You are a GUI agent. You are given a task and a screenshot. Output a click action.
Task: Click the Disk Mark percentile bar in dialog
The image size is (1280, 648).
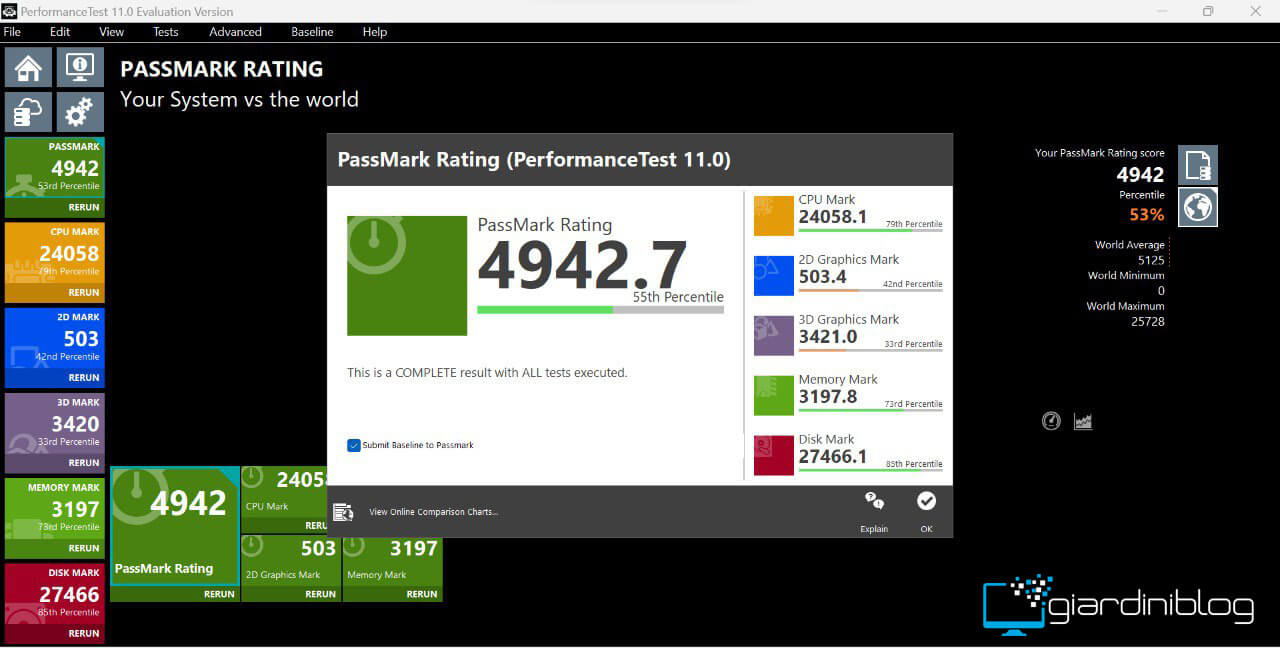870,470
